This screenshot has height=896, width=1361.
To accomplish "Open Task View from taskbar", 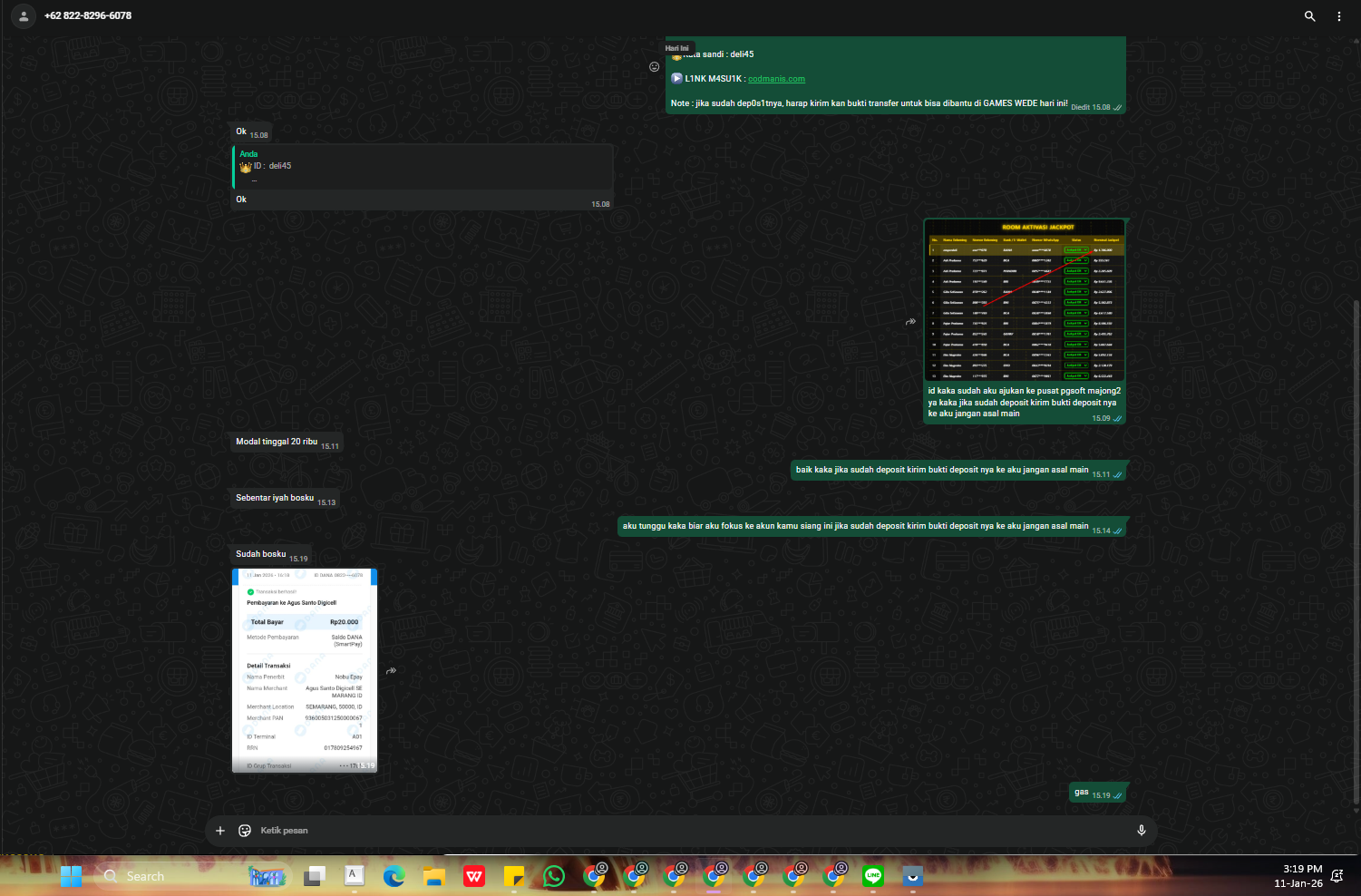I will point(315,876).
